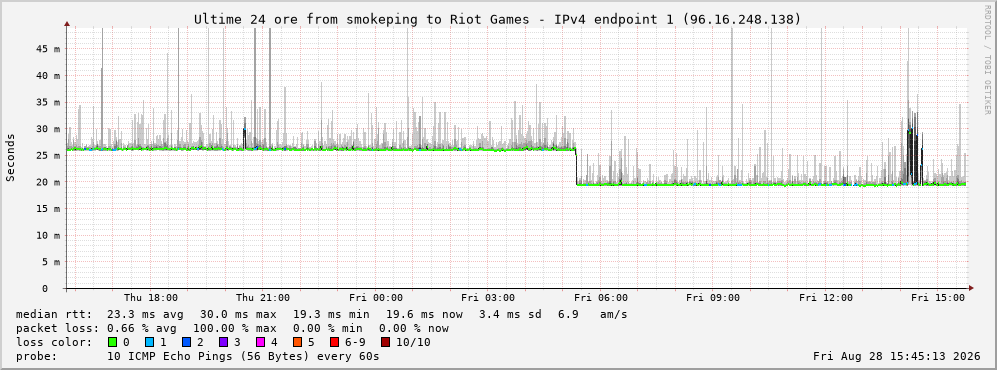Click the Fri 00:00 time axis label
This screenshot has height=370, width=997.
(x=376, y=298)
